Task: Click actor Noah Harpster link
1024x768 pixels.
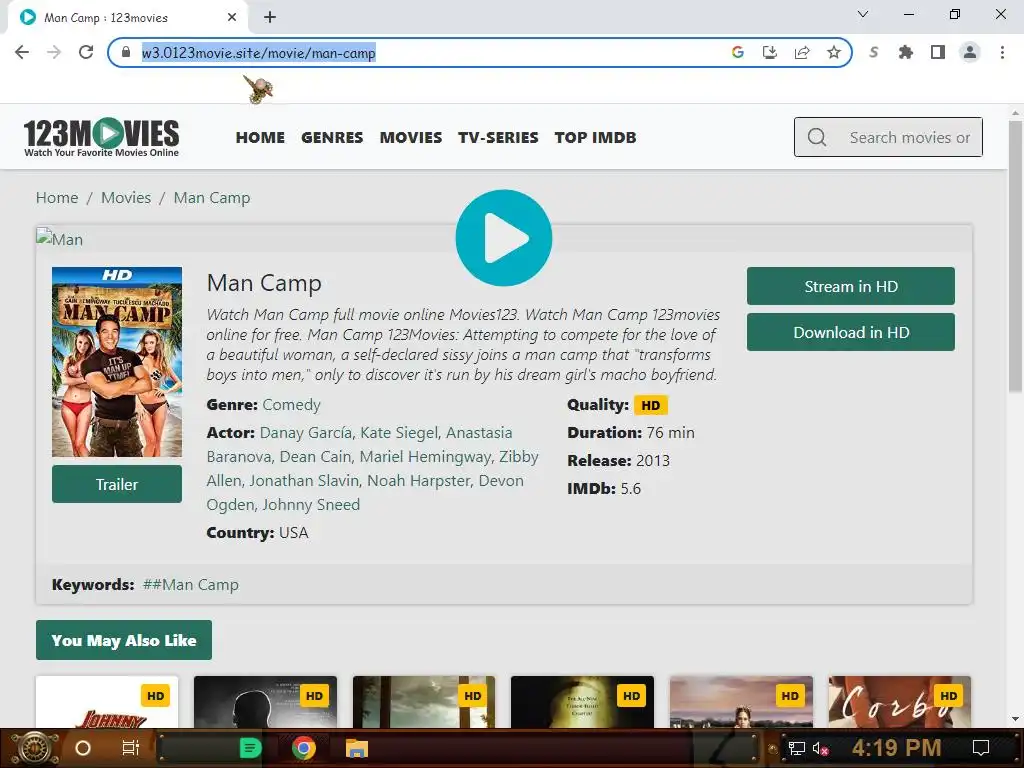Action: [419, 481]
